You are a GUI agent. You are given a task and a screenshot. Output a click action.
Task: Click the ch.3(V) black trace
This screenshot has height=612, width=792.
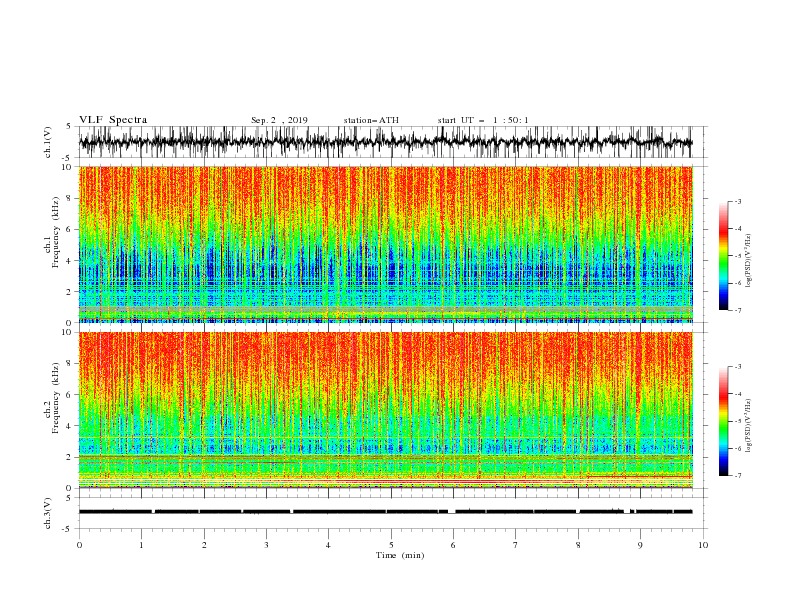[385, 512]
